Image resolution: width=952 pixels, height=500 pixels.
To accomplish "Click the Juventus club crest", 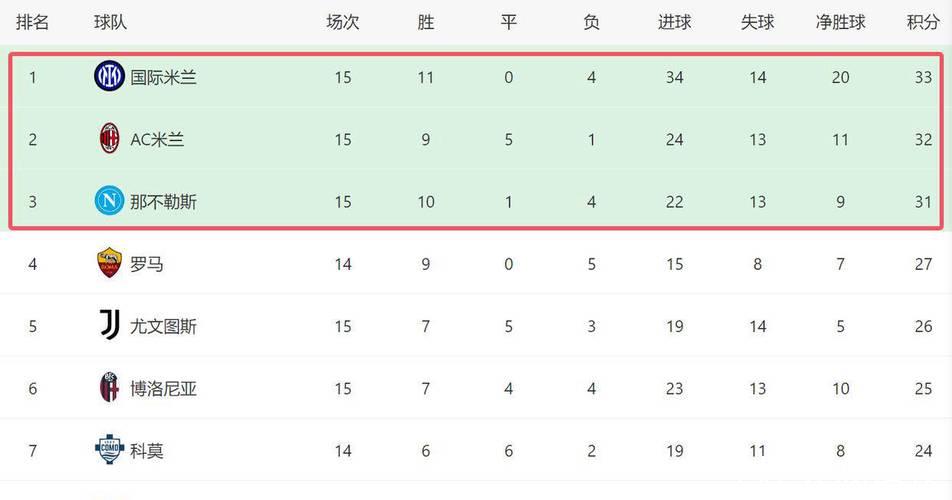I will pyautogui.click(x=109, y=326).
